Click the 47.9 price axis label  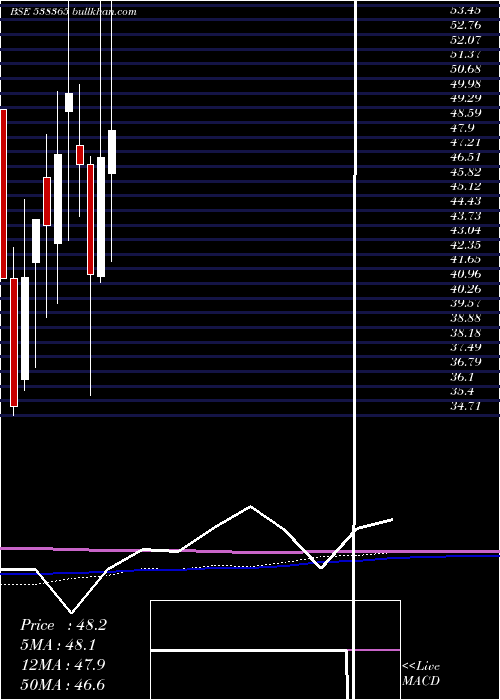tap(462, 128)
